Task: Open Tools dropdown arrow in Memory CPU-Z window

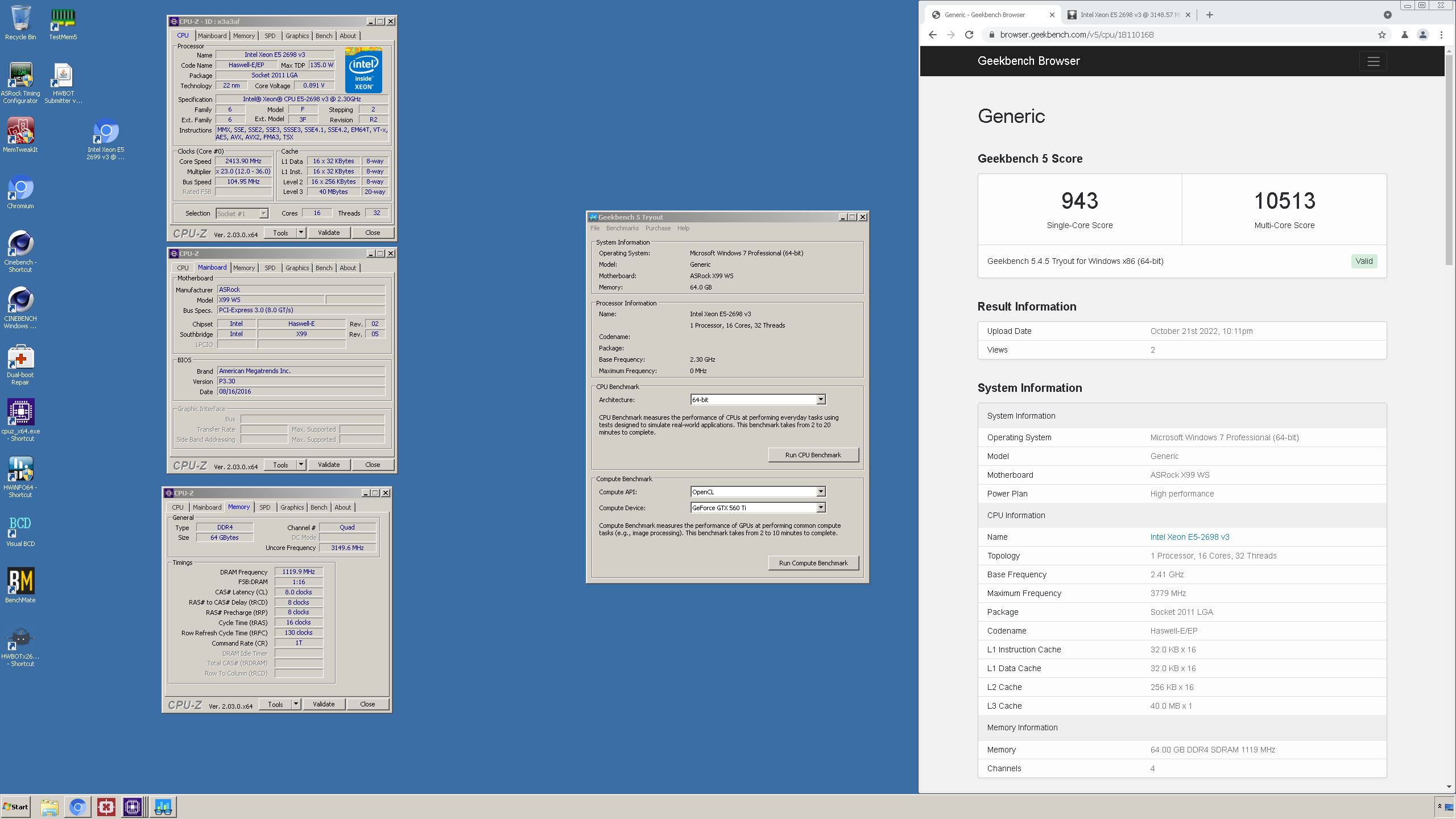Action: [296, 704]
